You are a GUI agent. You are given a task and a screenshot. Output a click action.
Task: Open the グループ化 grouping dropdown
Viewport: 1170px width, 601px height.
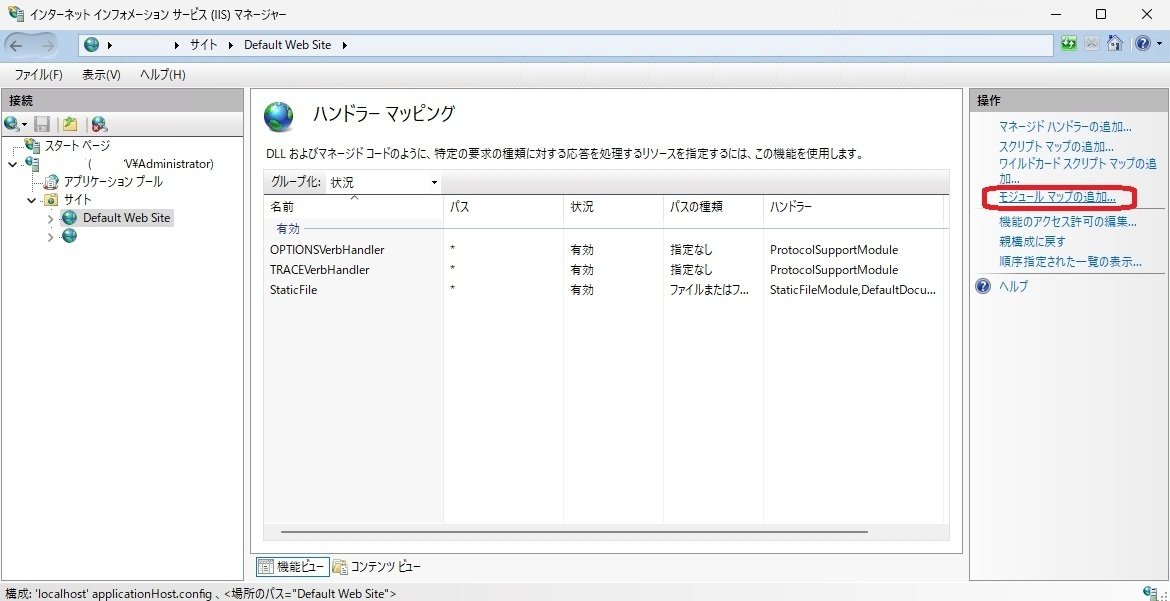pyautogui.click(x=433, y=182)
